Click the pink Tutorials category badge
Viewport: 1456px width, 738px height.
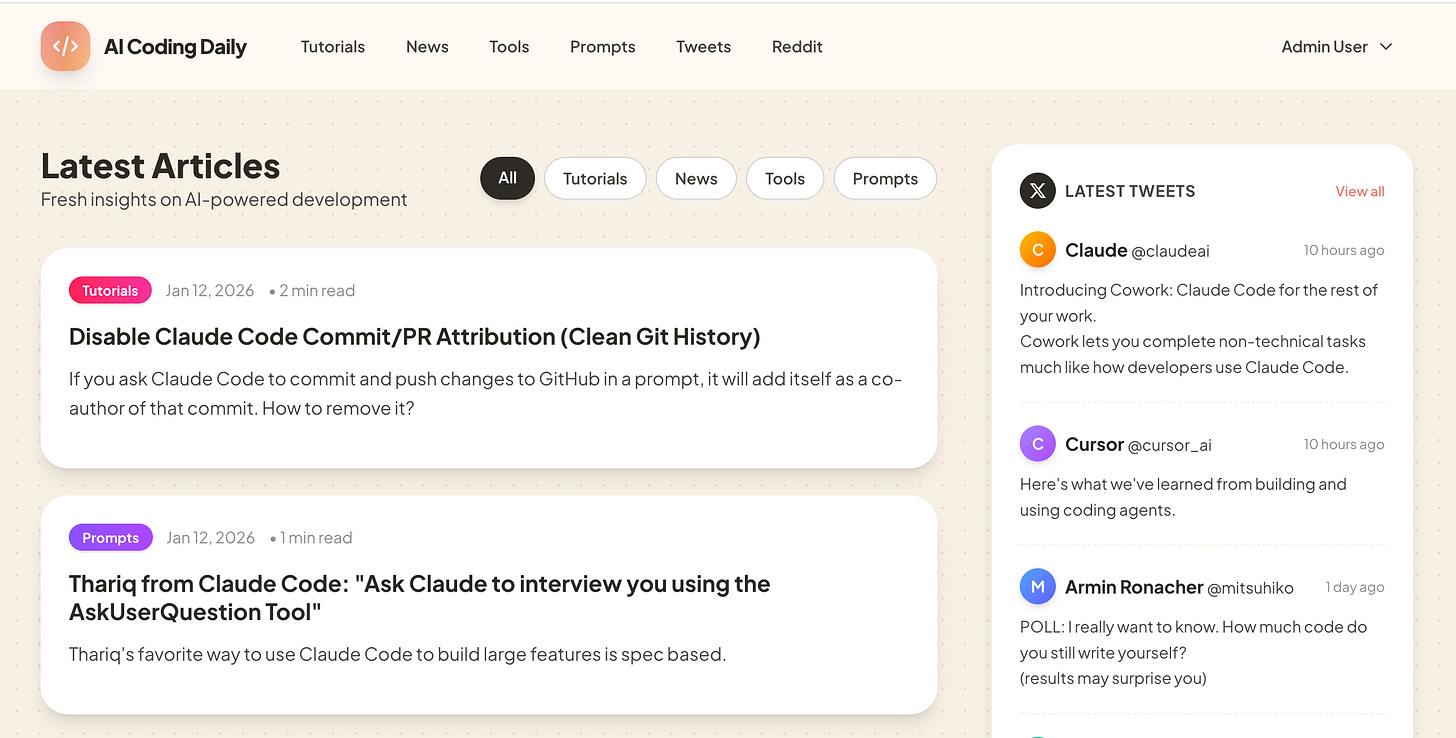[x=110, y=291]
